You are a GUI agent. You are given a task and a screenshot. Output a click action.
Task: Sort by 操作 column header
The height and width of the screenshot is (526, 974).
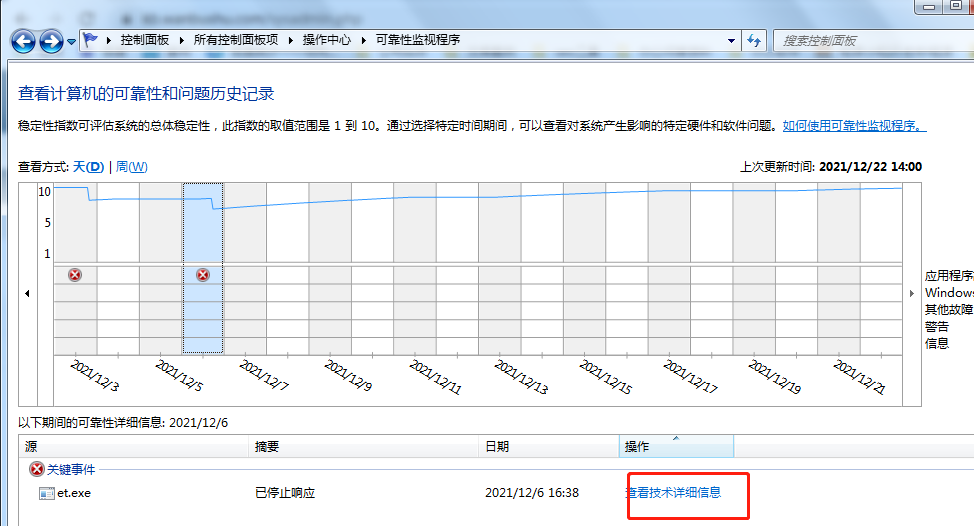pos(676,447)
